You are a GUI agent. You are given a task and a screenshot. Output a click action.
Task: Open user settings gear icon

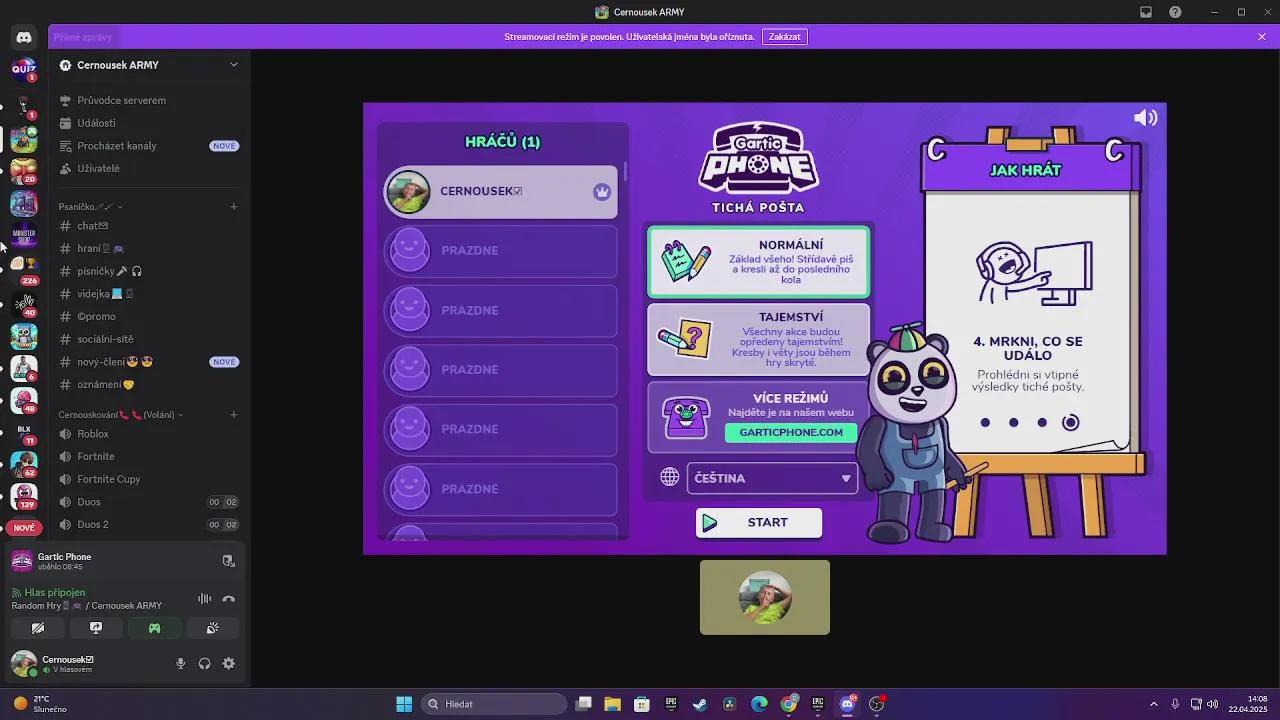coord(229,663)
